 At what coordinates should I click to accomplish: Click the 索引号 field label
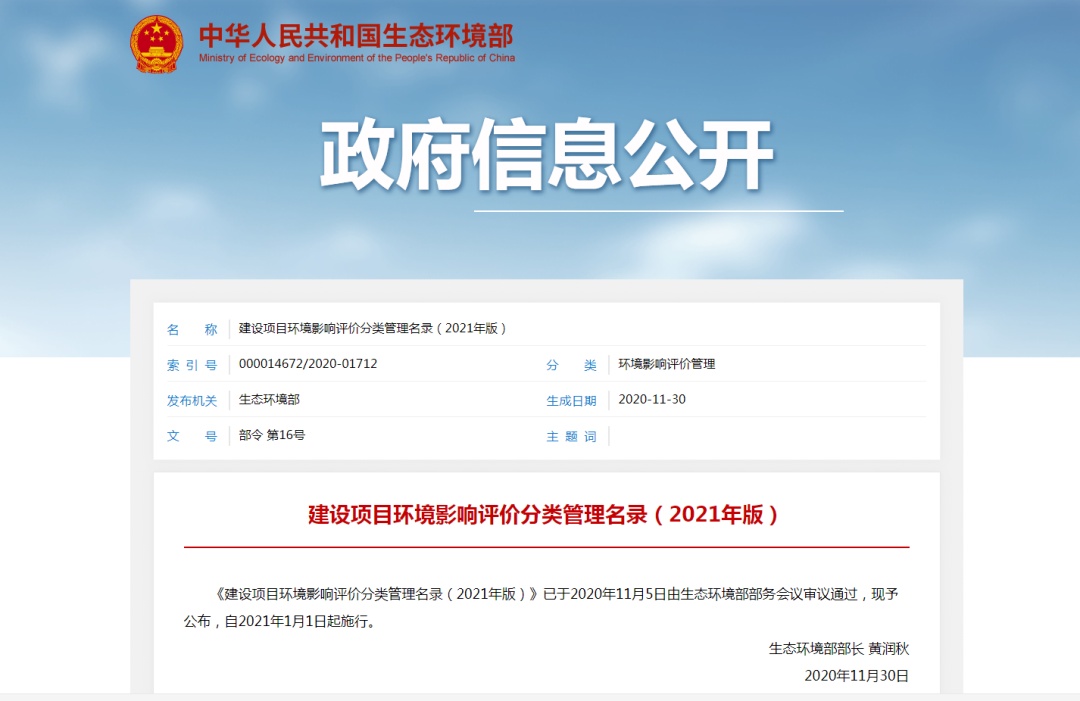[x=192, y=365]
